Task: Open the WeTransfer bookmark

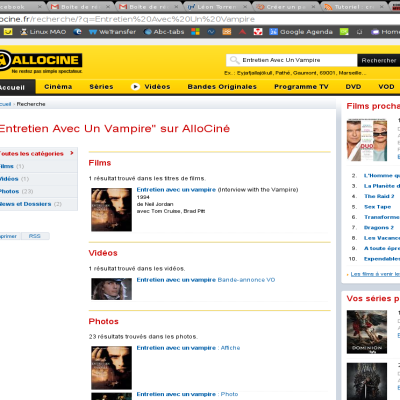Action: [x=113, y=32]
